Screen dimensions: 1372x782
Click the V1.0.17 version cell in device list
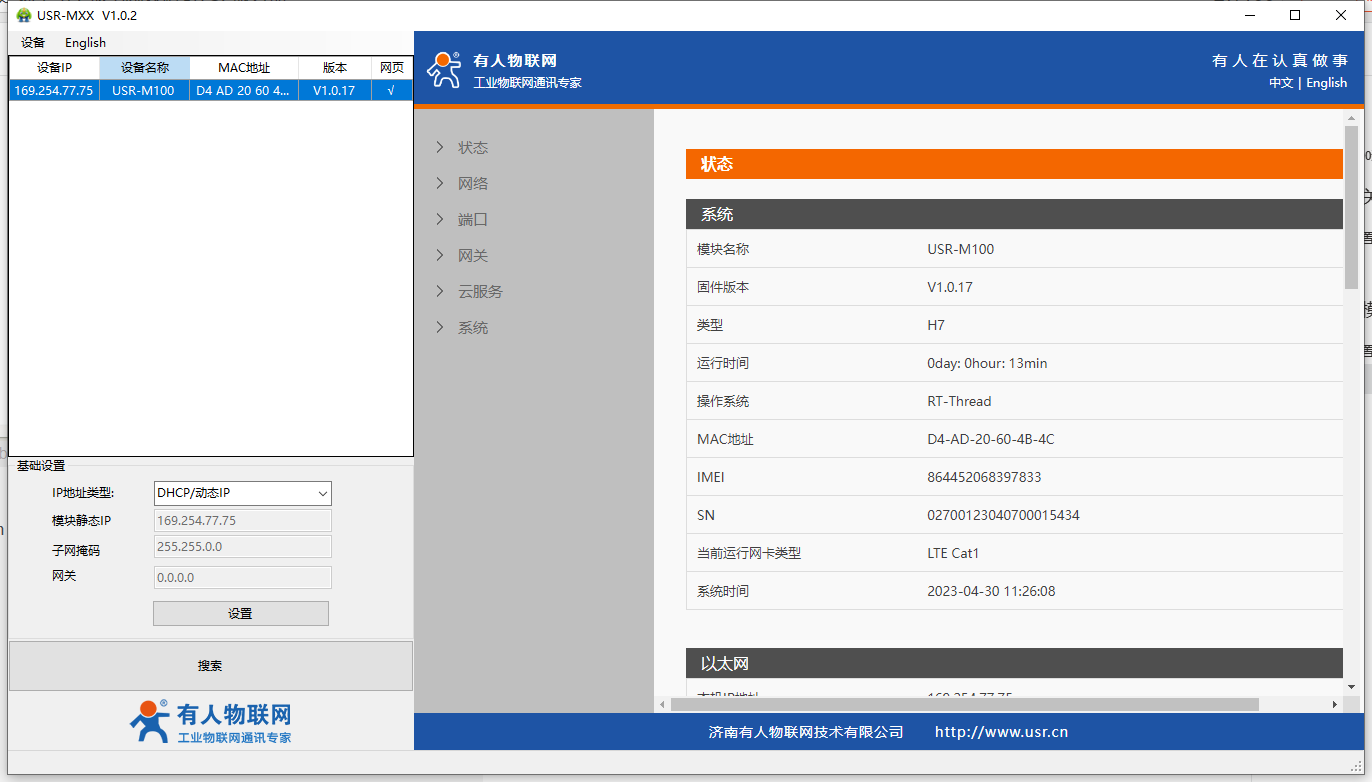point(334,90)
